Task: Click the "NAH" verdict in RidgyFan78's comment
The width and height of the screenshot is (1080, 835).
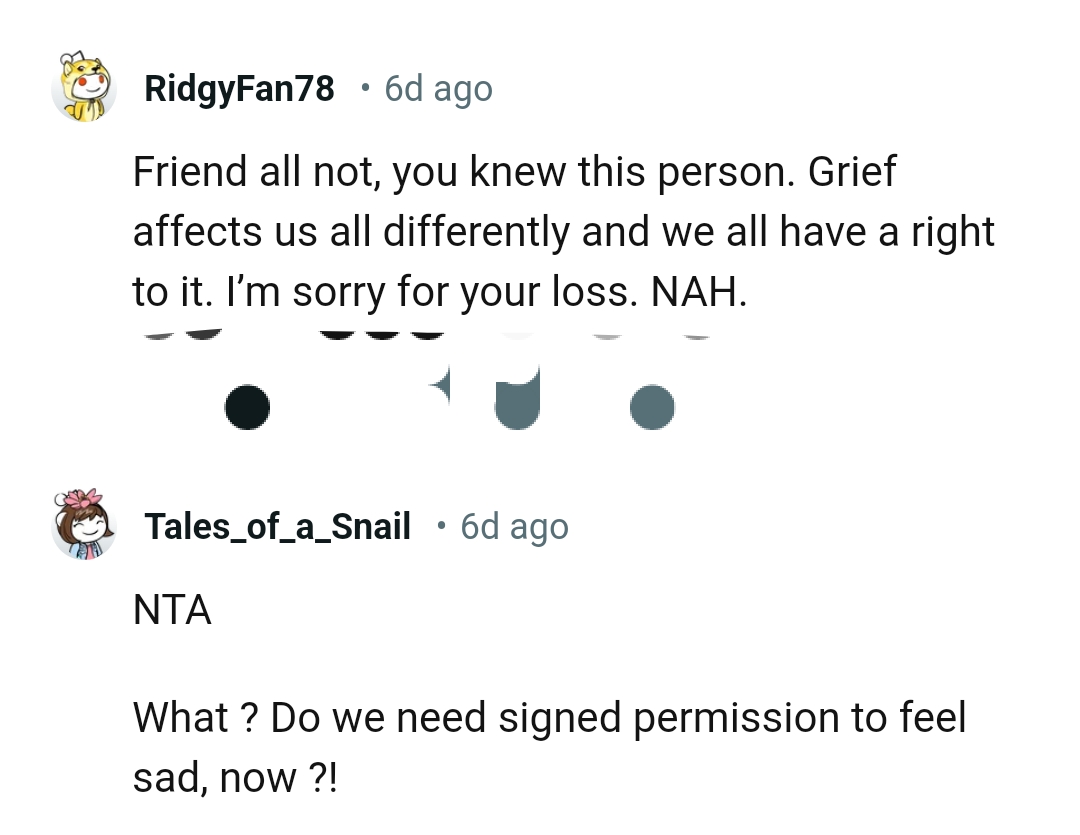Action: click(x=698, y=291)
